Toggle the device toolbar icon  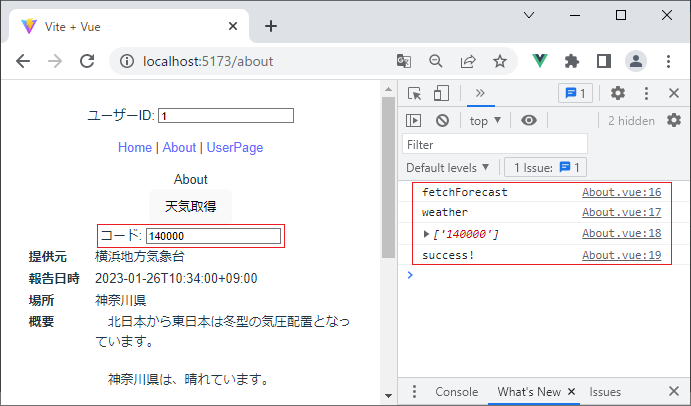coord(441,93)
